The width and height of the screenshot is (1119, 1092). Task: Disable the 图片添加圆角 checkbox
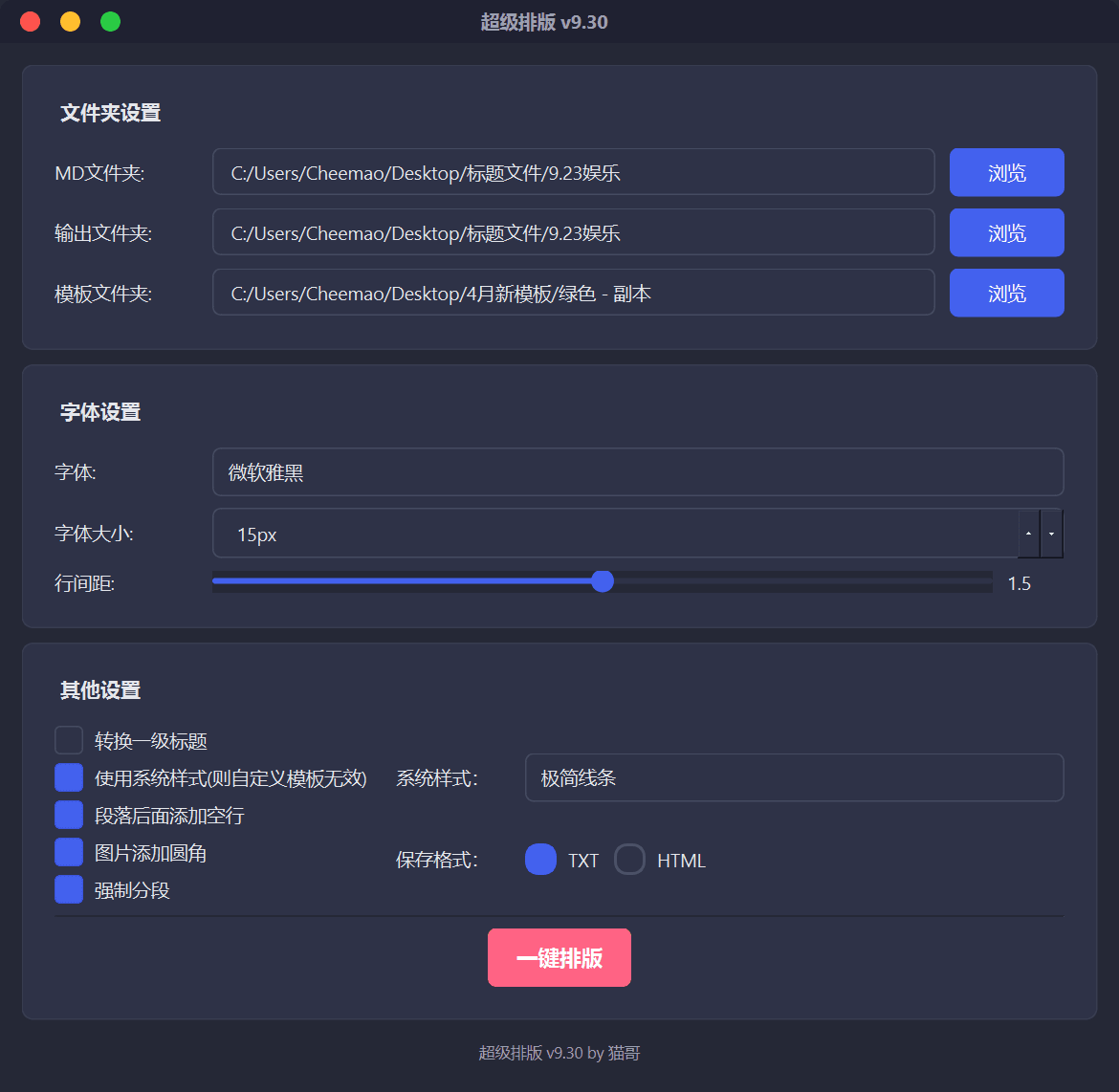click(x=69, y=852)
